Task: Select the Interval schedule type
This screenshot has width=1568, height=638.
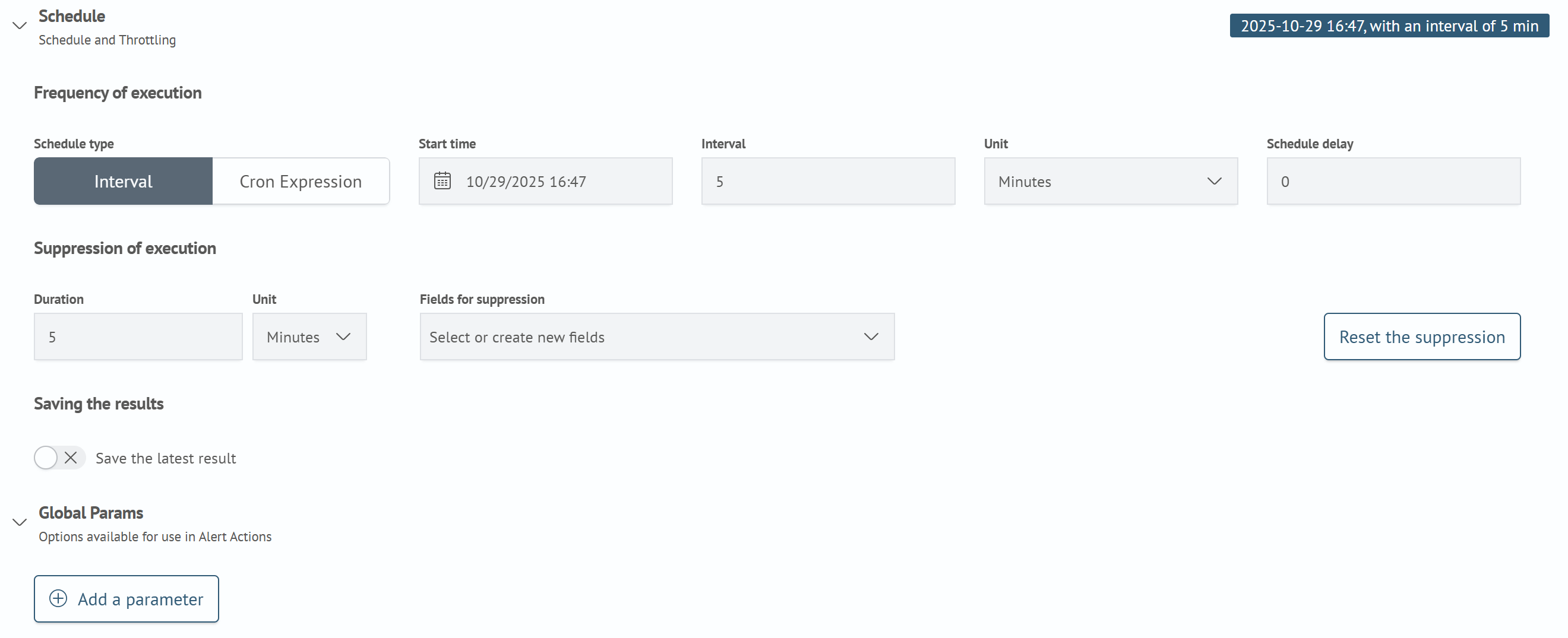Action: (x=123, y=181)
